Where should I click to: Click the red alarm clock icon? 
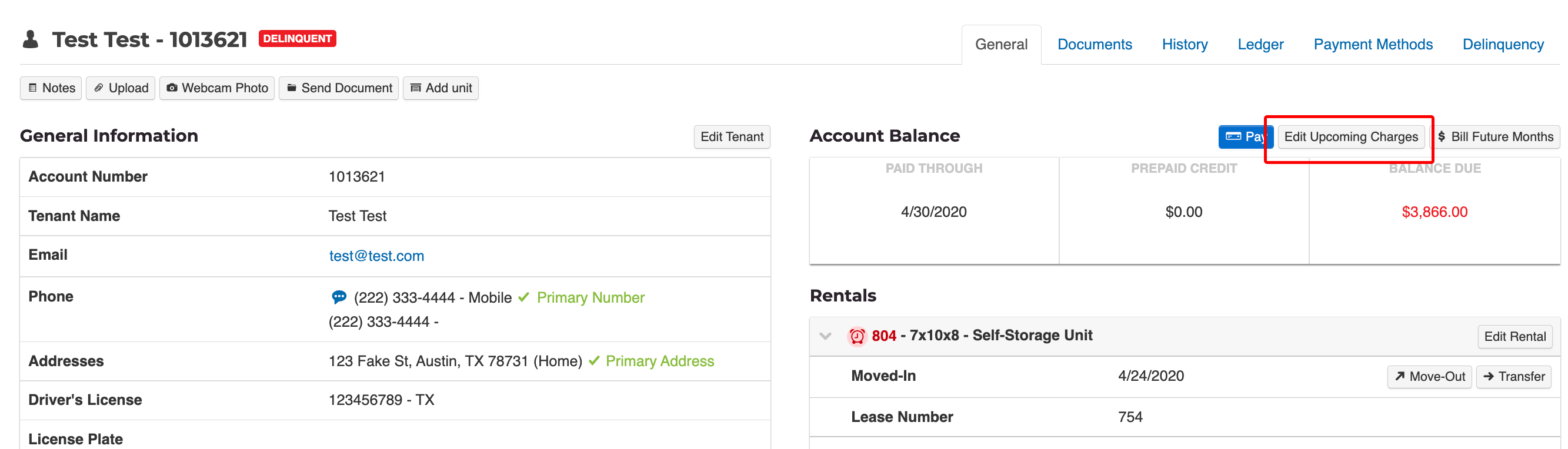click(857, 336)
